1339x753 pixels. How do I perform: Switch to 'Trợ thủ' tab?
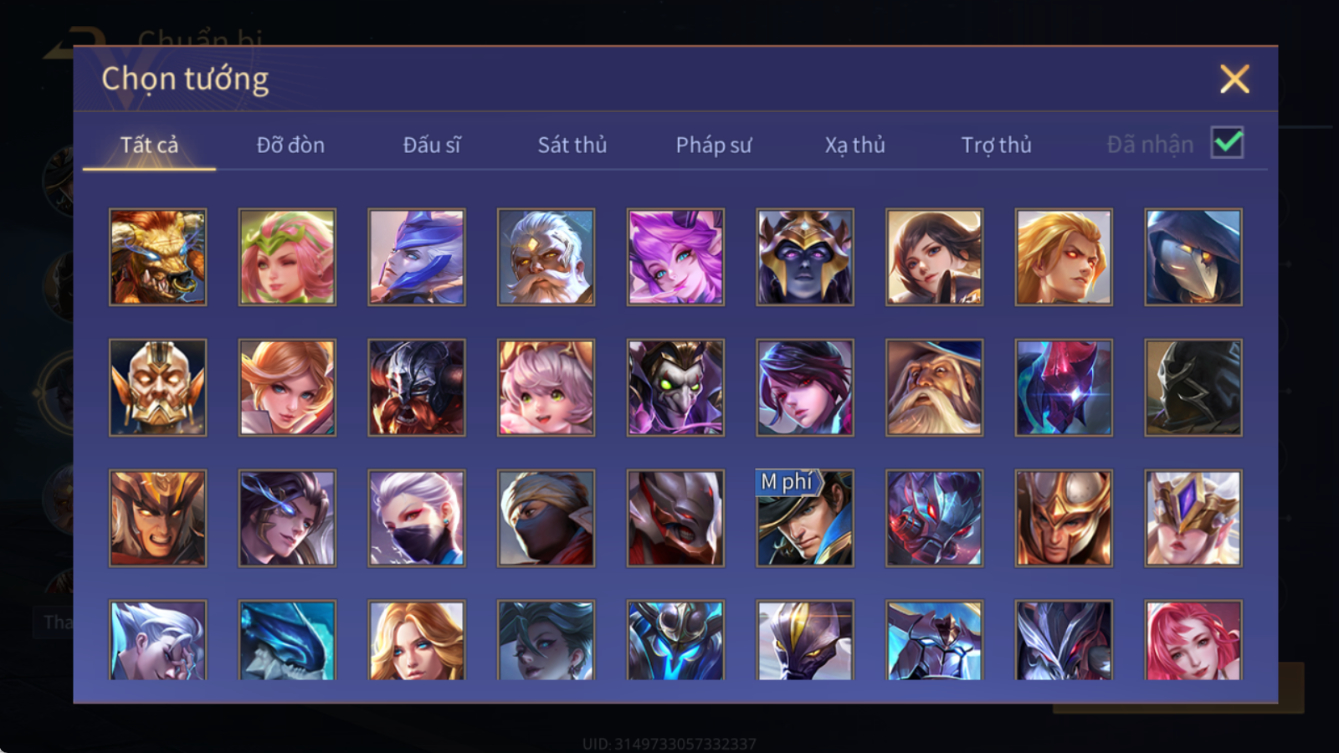click(x=996, y=145)
